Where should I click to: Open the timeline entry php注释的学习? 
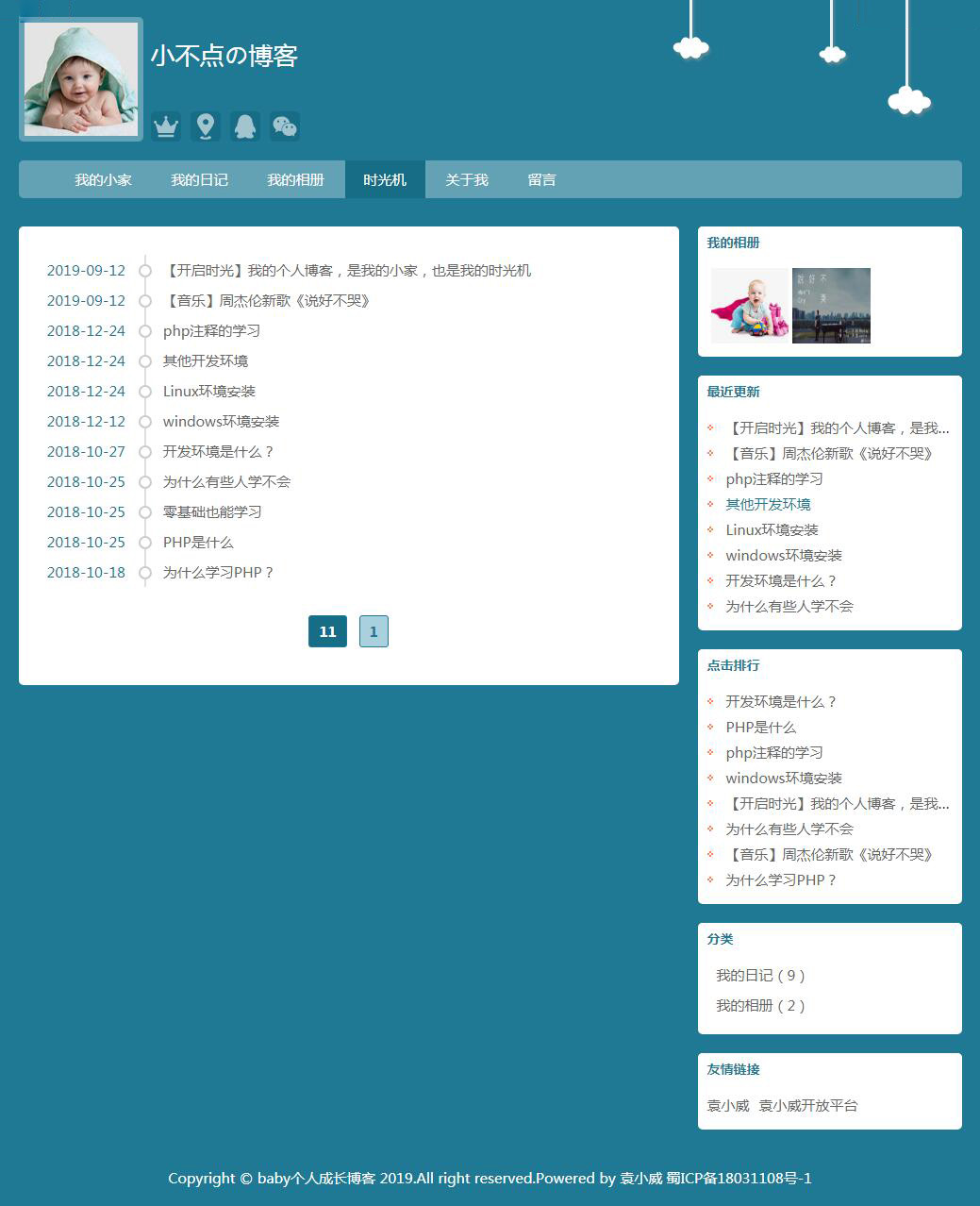(x=211, y=331)
